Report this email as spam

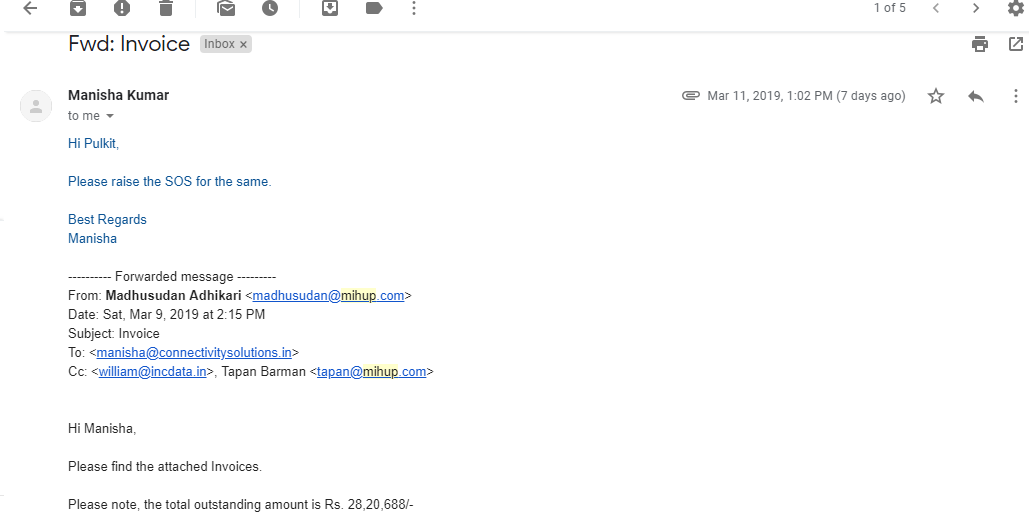122,8
